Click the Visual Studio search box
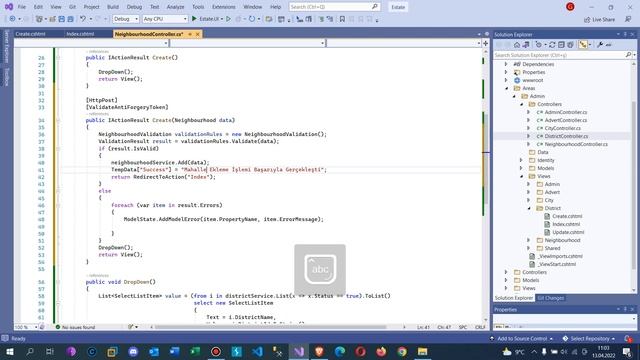Image resolution: width=640 pixels, height=360 pixels. (334, 7)
